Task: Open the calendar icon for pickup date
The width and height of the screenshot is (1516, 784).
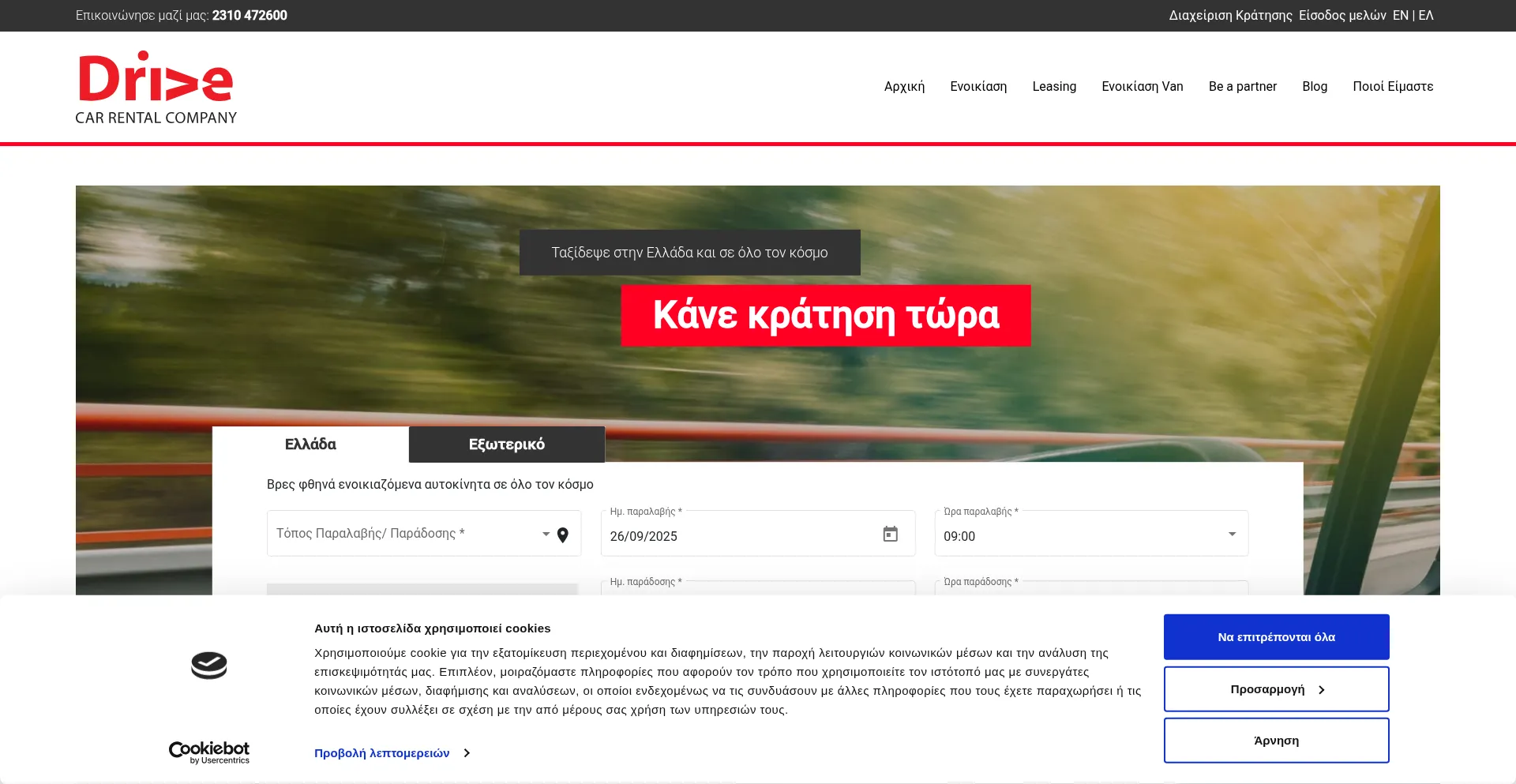Action: point(890,535)
